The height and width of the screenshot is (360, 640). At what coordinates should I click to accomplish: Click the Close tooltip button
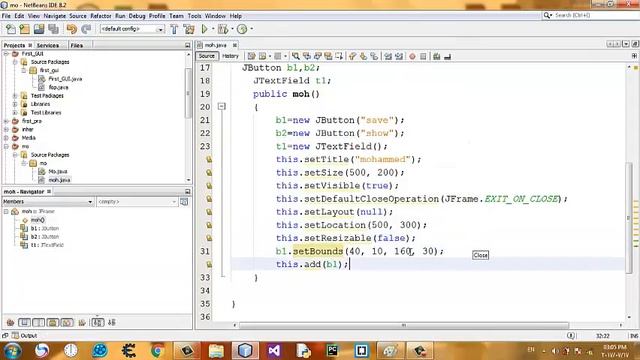[480, 255]
